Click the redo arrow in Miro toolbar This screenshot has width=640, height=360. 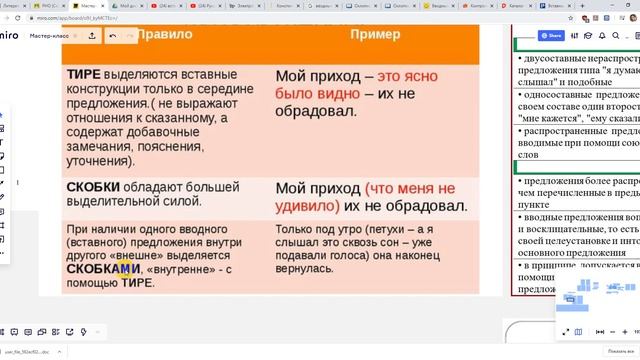click(130, 36)
